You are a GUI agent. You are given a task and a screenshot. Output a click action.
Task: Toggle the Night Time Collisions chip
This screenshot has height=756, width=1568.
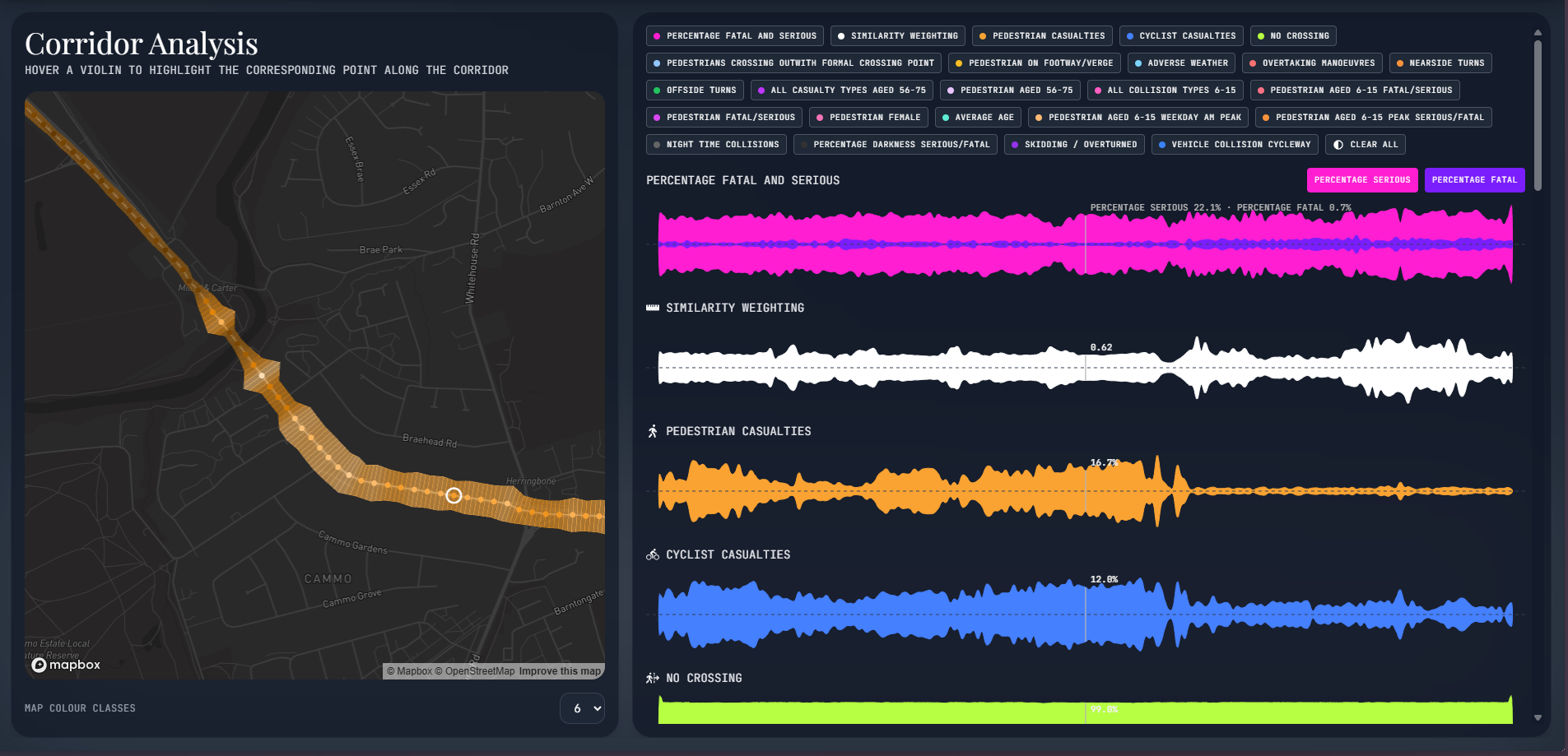716,145
